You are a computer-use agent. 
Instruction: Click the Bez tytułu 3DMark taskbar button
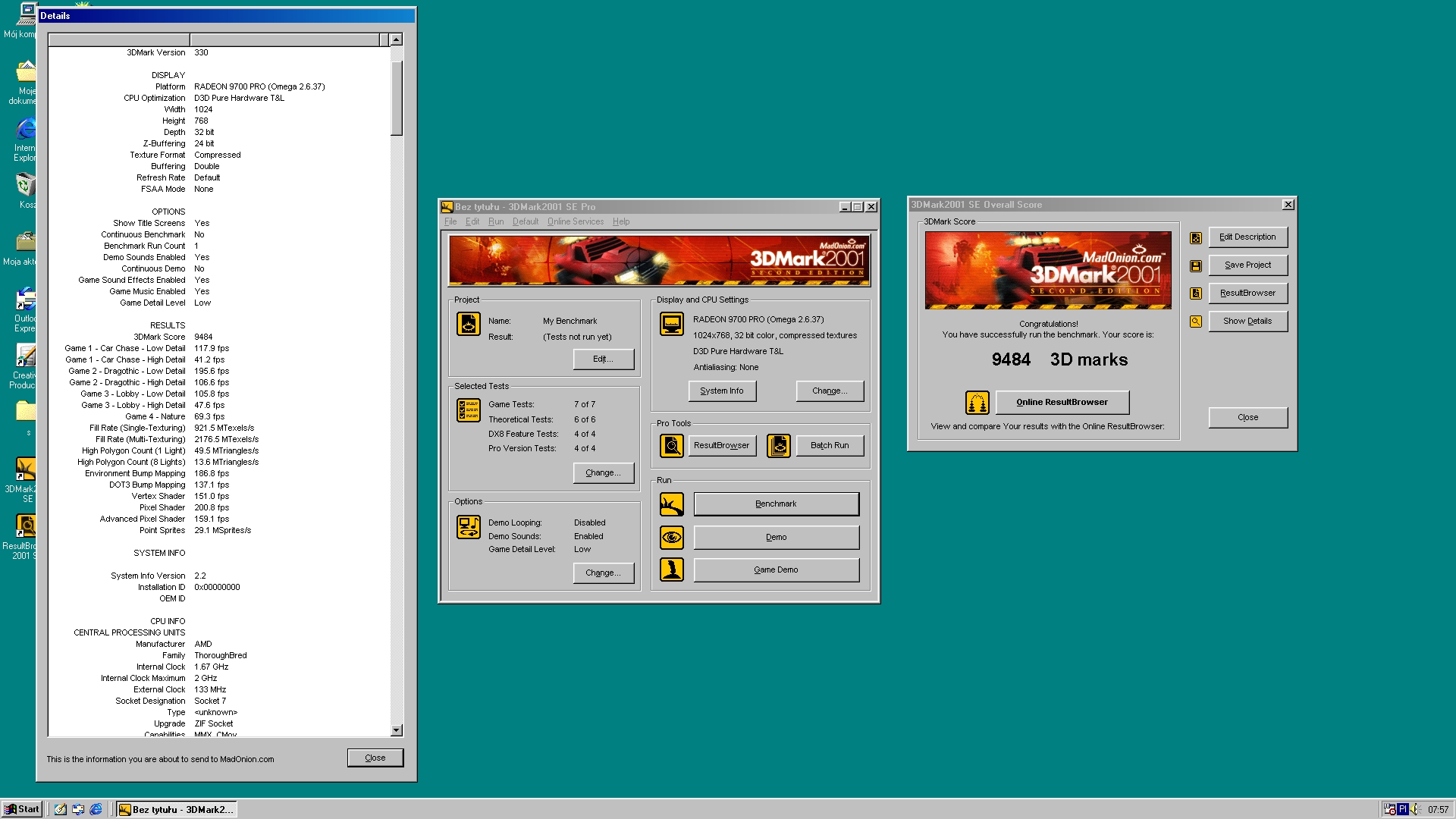point(176,809)
